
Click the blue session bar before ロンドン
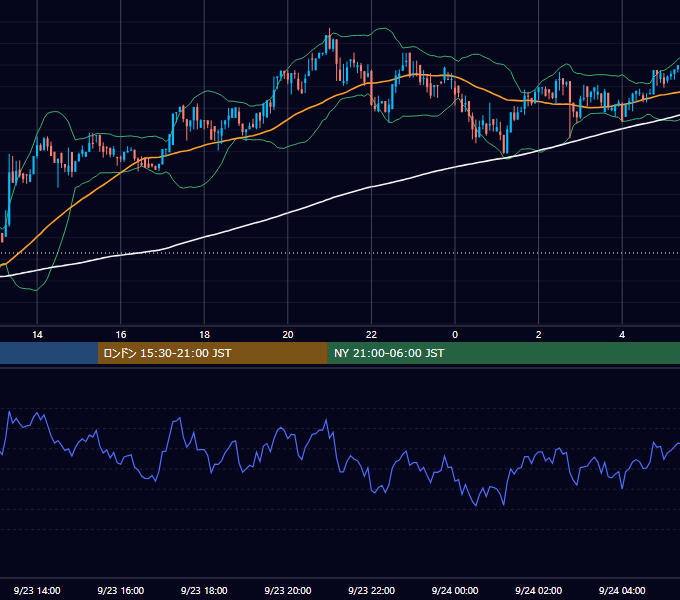click(x=49, y=353)
